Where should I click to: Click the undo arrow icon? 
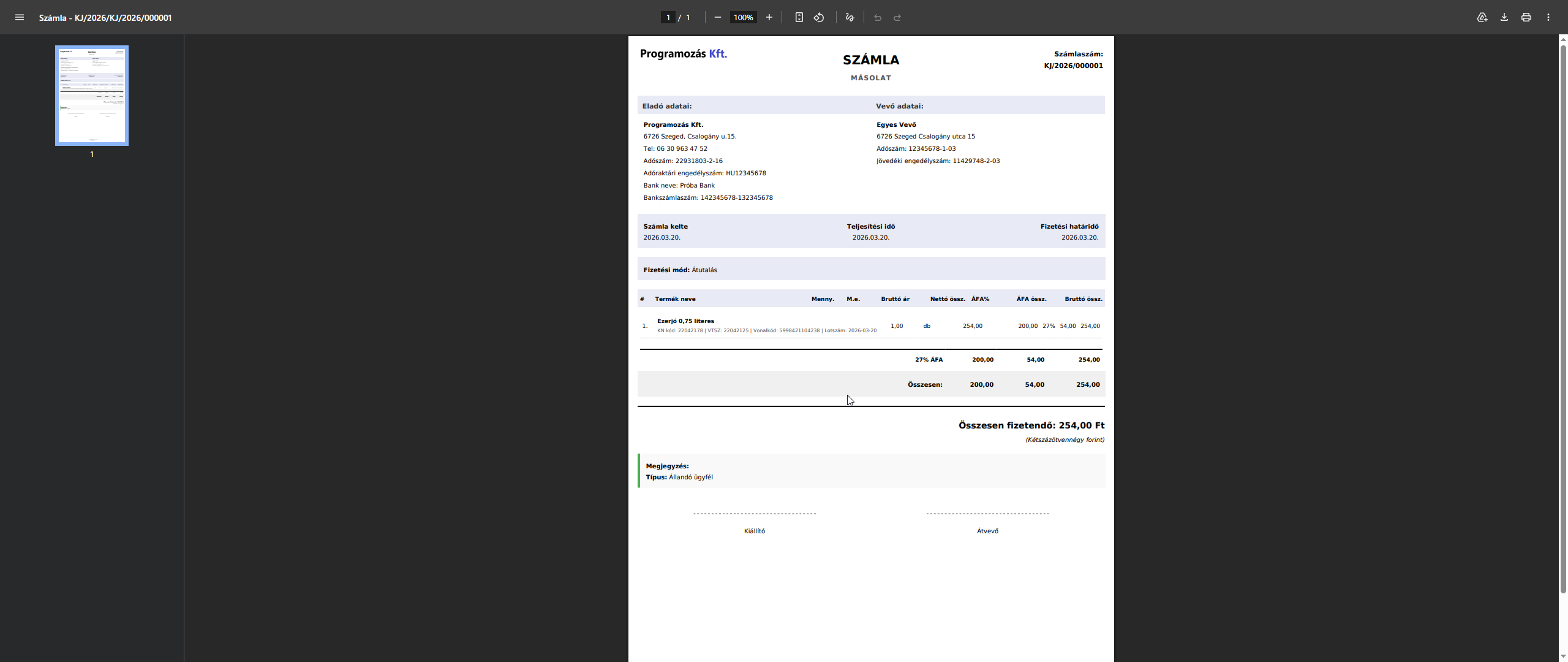click(878, 17)
